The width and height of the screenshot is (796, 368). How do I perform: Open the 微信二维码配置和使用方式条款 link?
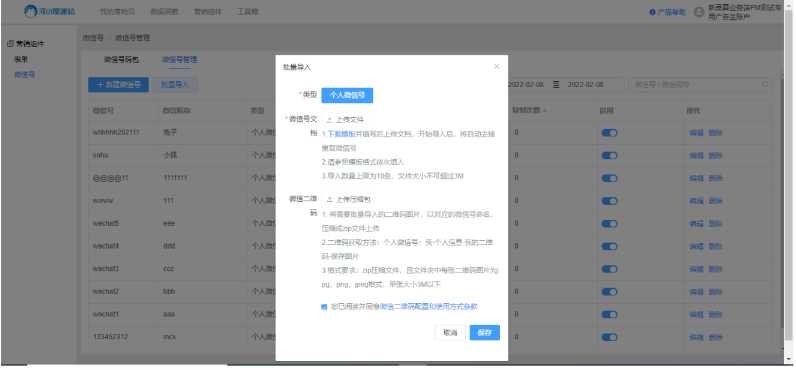click(429, 307)
